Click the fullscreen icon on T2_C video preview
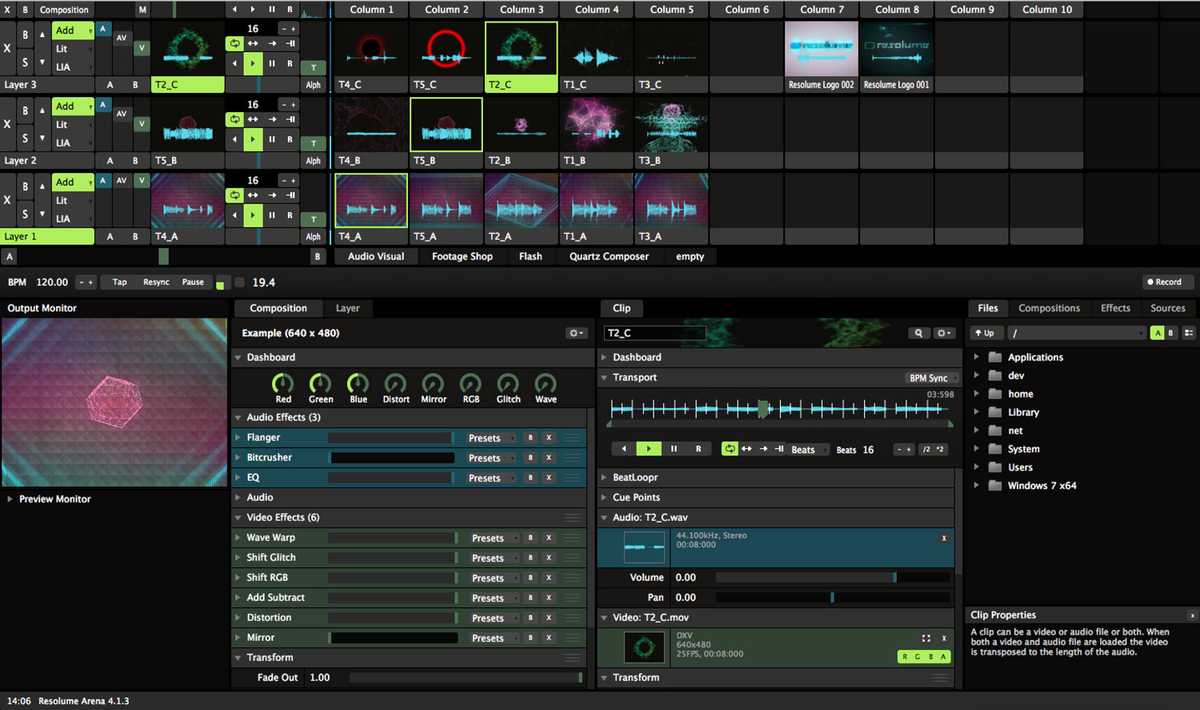Viewport: 1200px width, 710px height. point(924,637)
